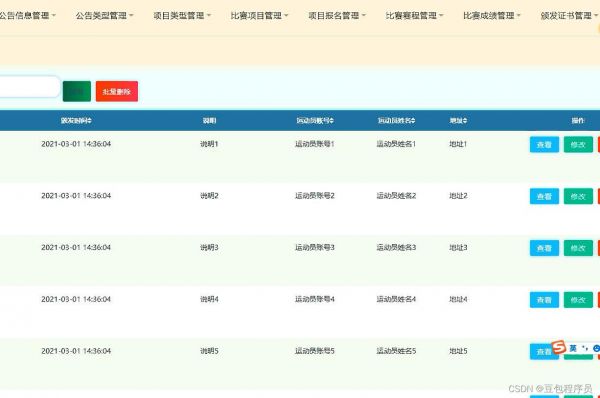Image resolution: width=600 pixels, height=398 pixels.
Task: Select the date cell in 说明2 row
Action: click(x=76, y=196)
